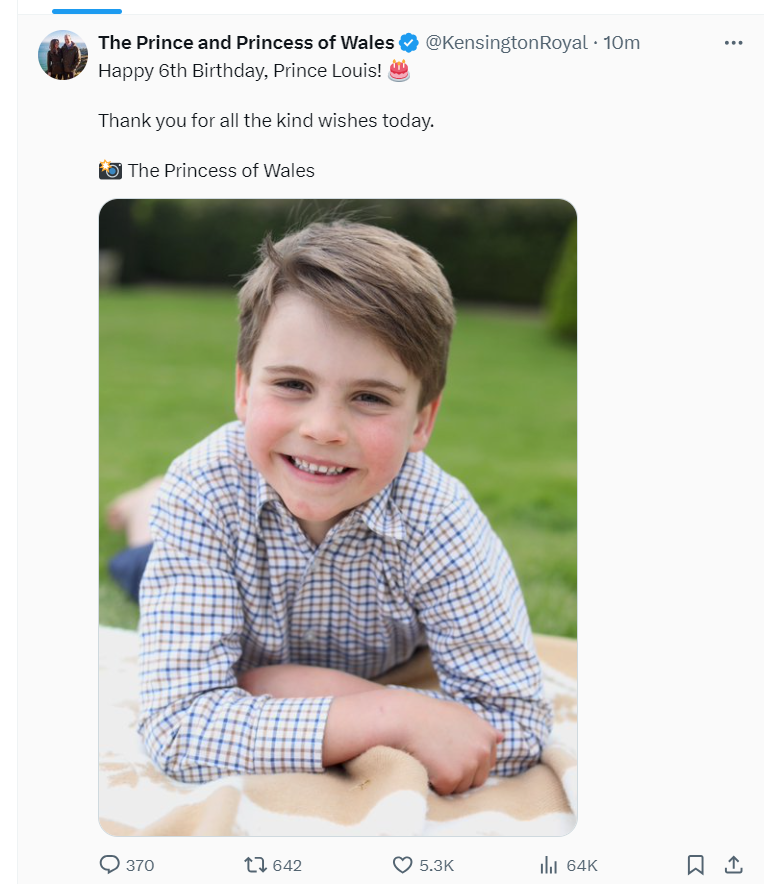Open the three-dot more options menu

coord(733,43)
